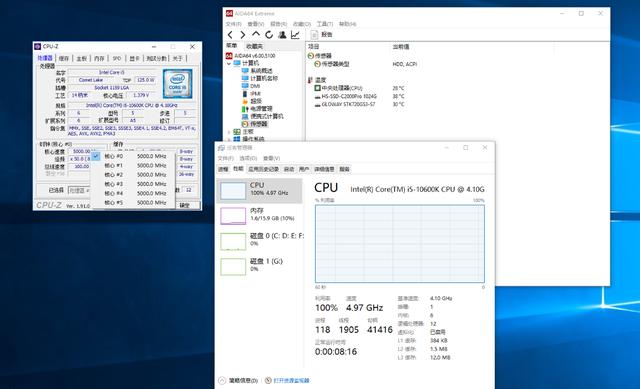Select 核心 #2 in CPU-Z core list

coord(133,175)
